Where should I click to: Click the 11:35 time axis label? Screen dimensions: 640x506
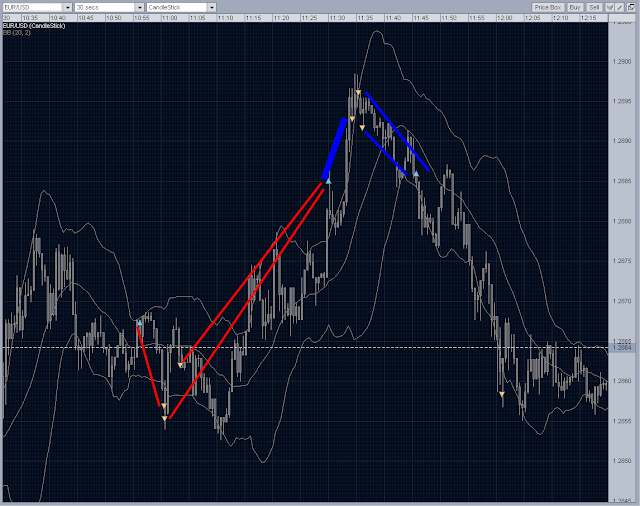pyautogui.click(x=365, y=18)
